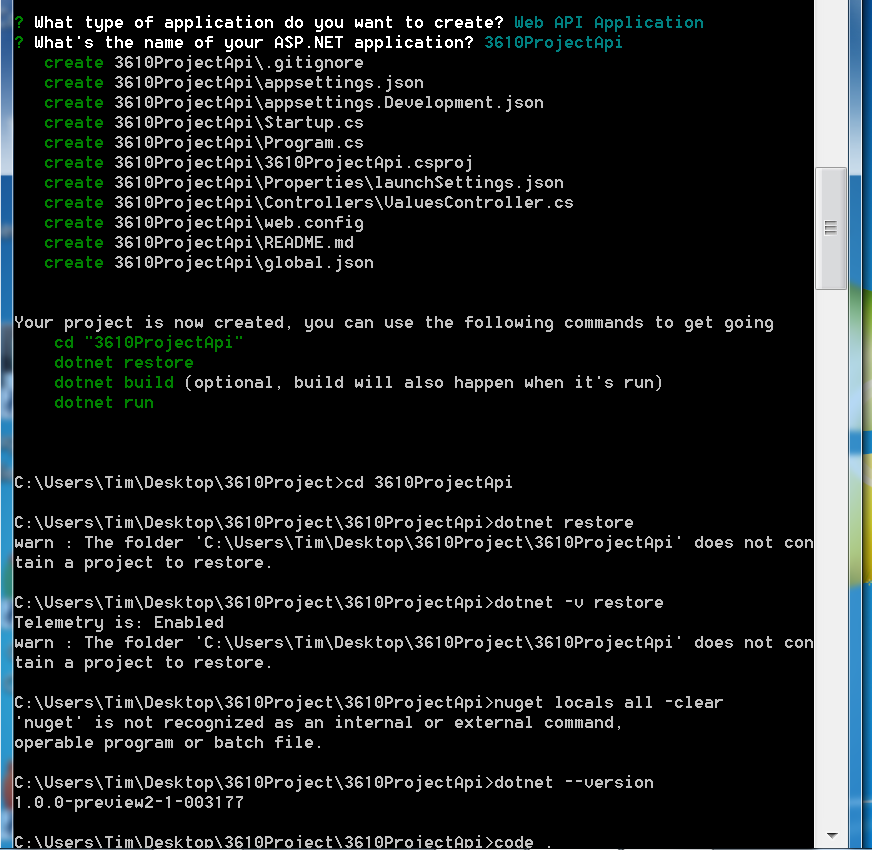
Task: Select the "dotnet build" command line
Action: 116,382
